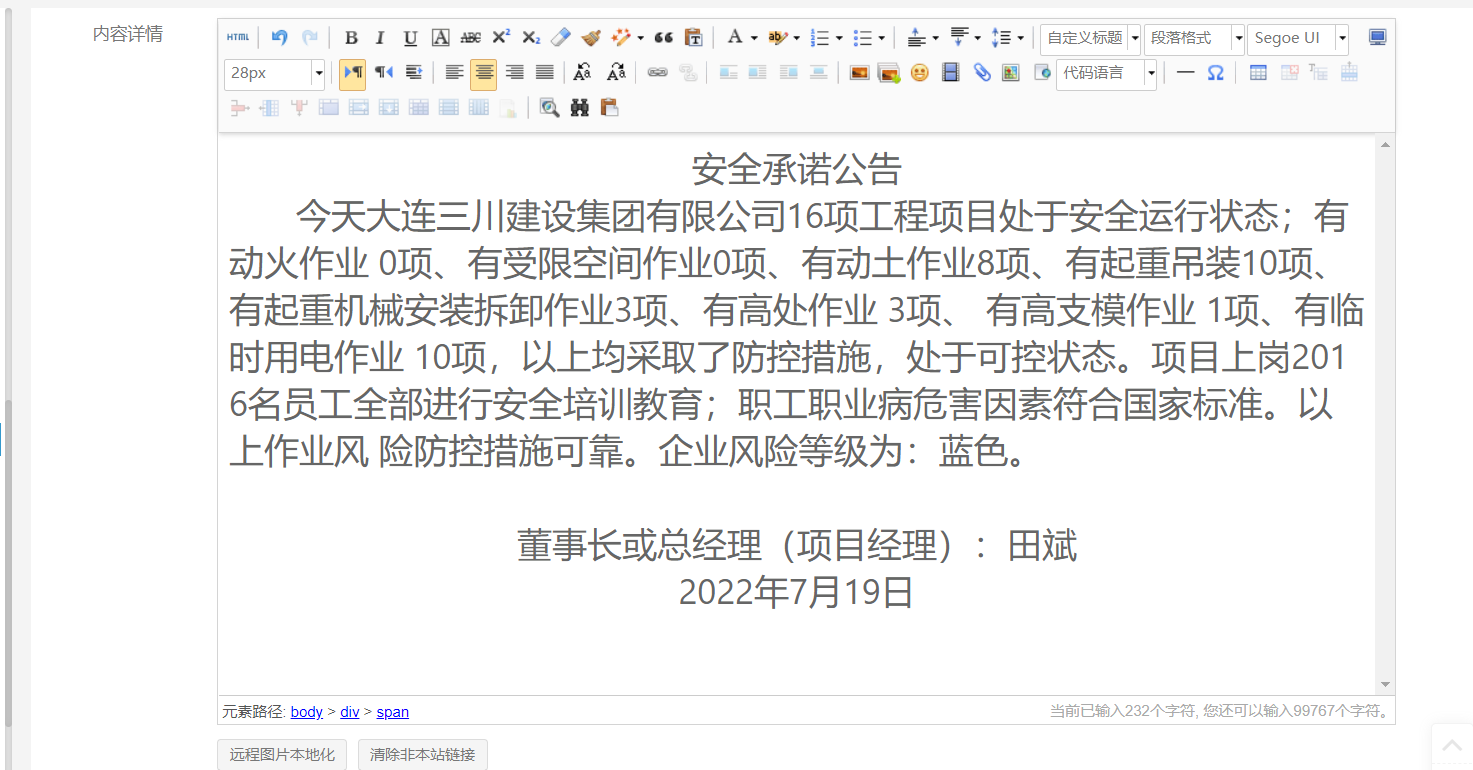Justify text on both sides
Image resolution: width=1473 pixels, height=770 pixels.
point(544,73)
